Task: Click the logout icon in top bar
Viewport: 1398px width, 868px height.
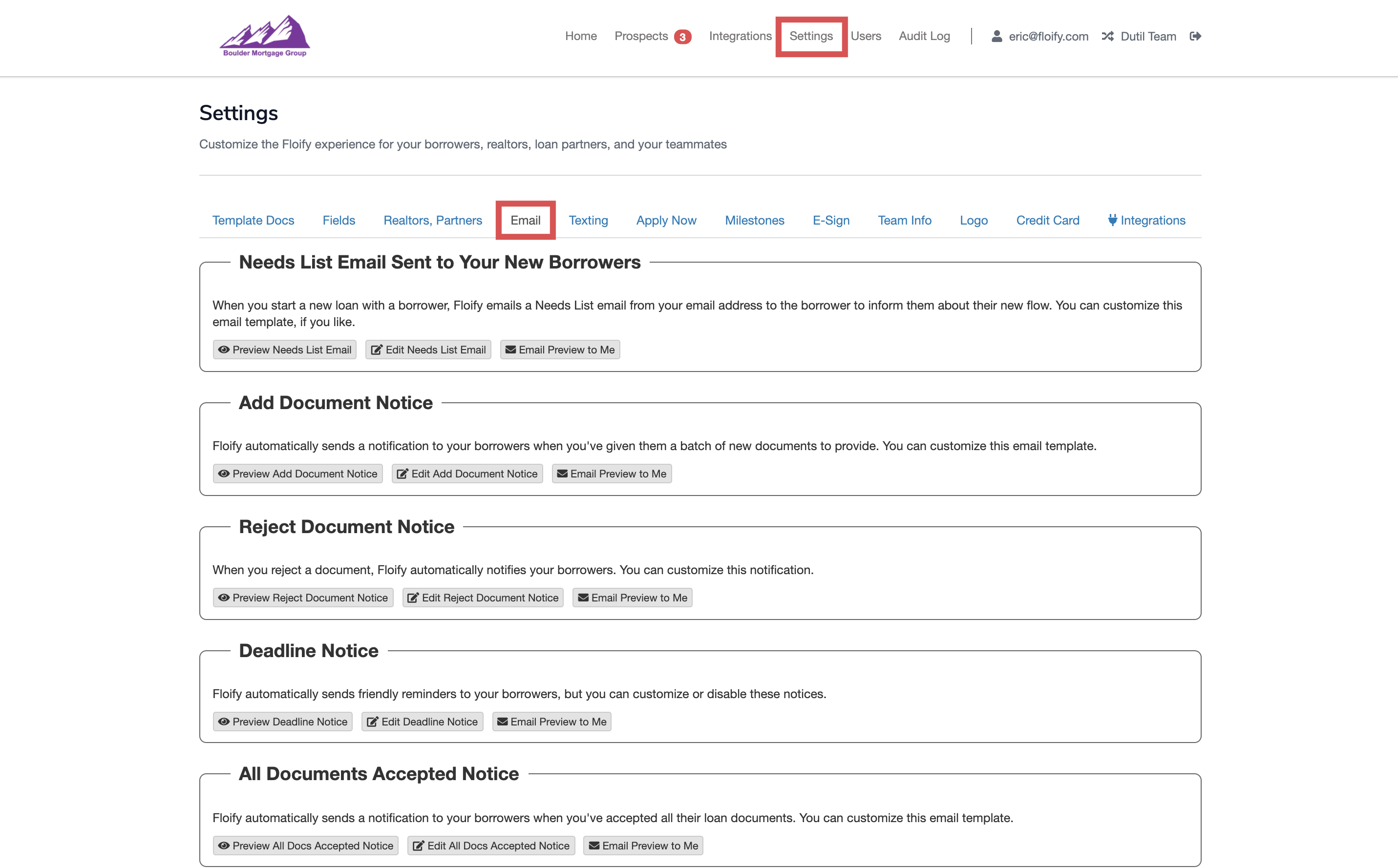Action: (x=1195, y=36)
